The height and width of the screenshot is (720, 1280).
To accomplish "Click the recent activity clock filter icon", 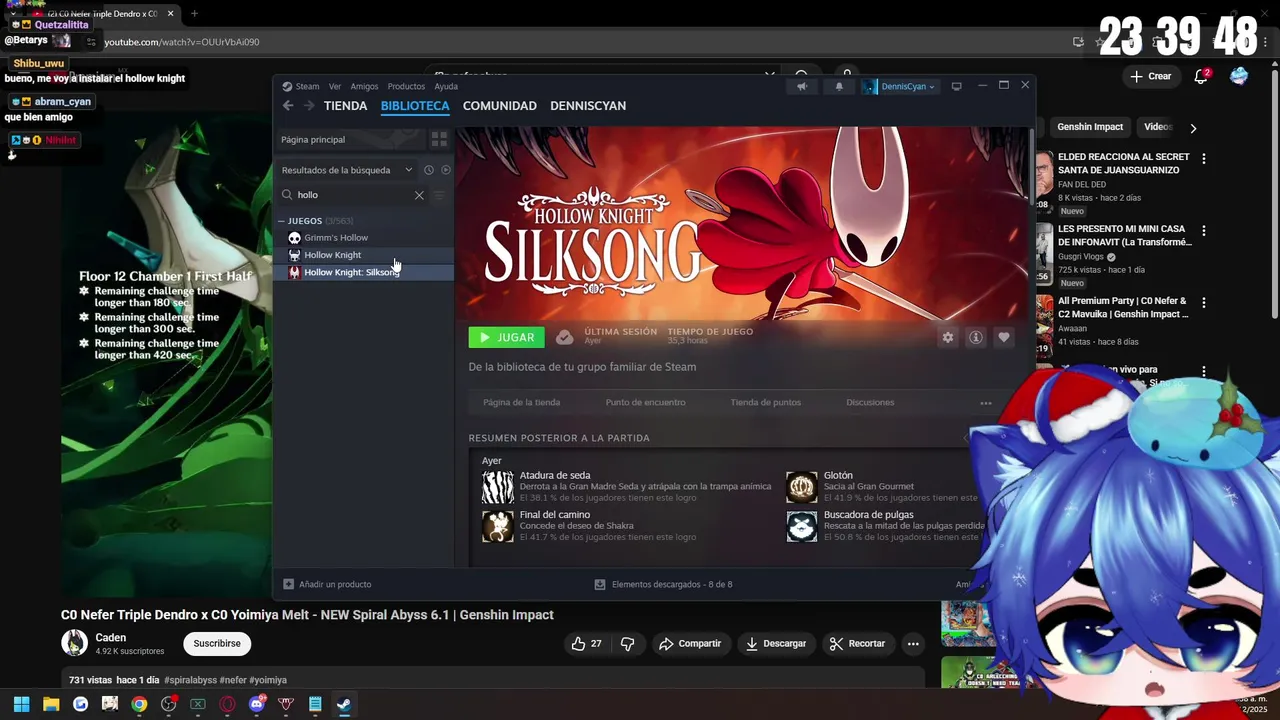I will pos(428,170).
